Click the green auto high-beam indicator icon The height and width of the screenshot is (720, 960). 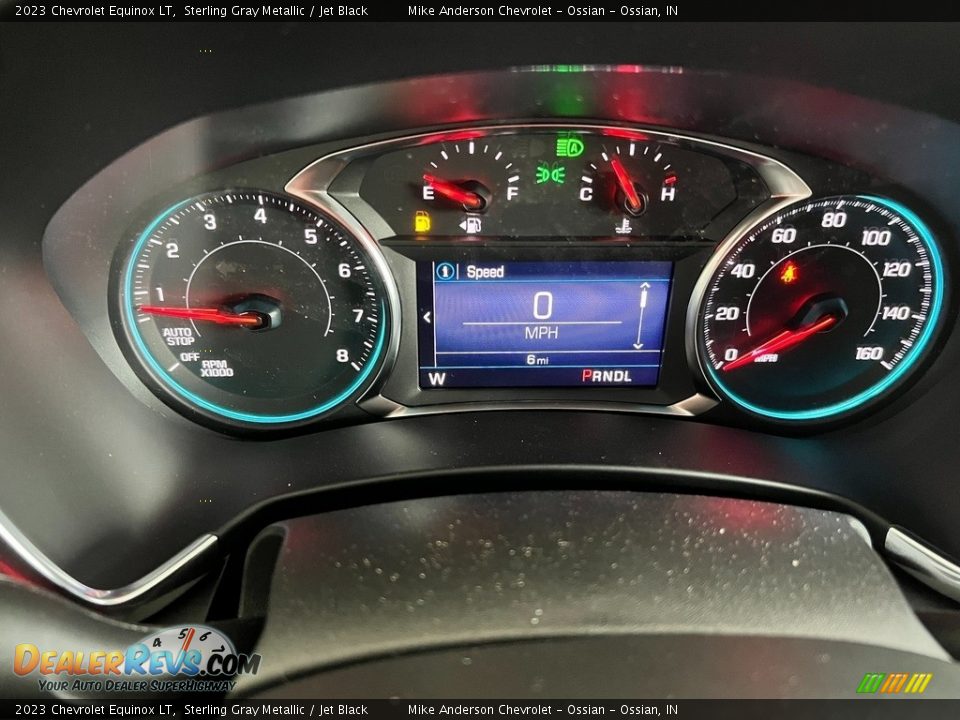[569, 147]
